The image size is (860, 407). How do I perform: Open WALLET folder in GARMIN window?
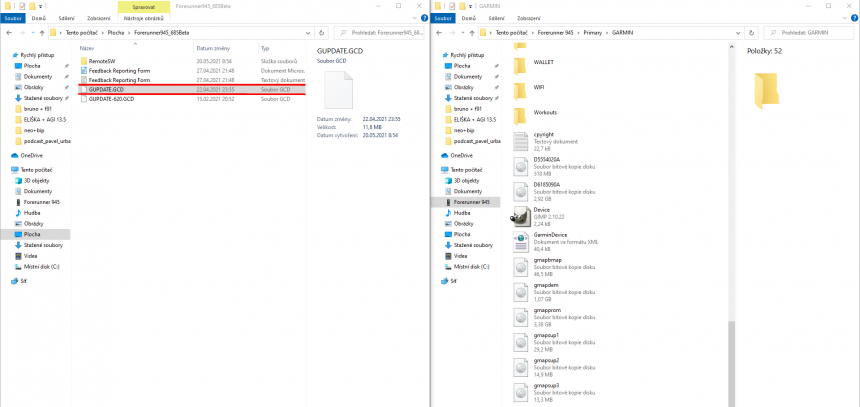[520, 64]
